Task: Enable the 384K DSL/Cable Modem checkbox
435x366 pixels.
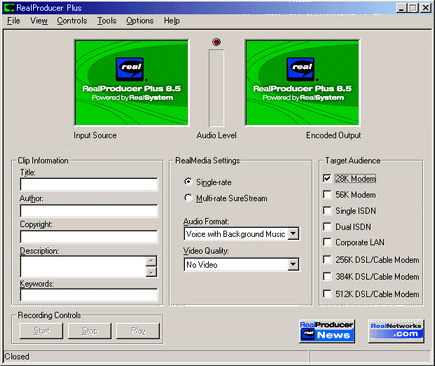Action: pos(327,277)
